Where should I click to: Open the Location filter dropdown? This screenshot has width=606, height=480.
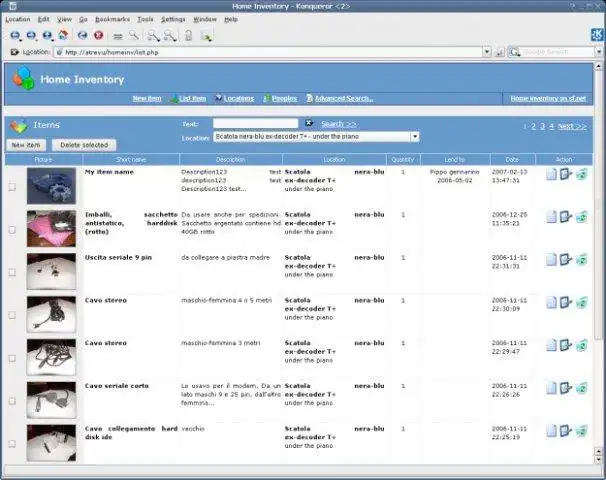click(415, 136)
